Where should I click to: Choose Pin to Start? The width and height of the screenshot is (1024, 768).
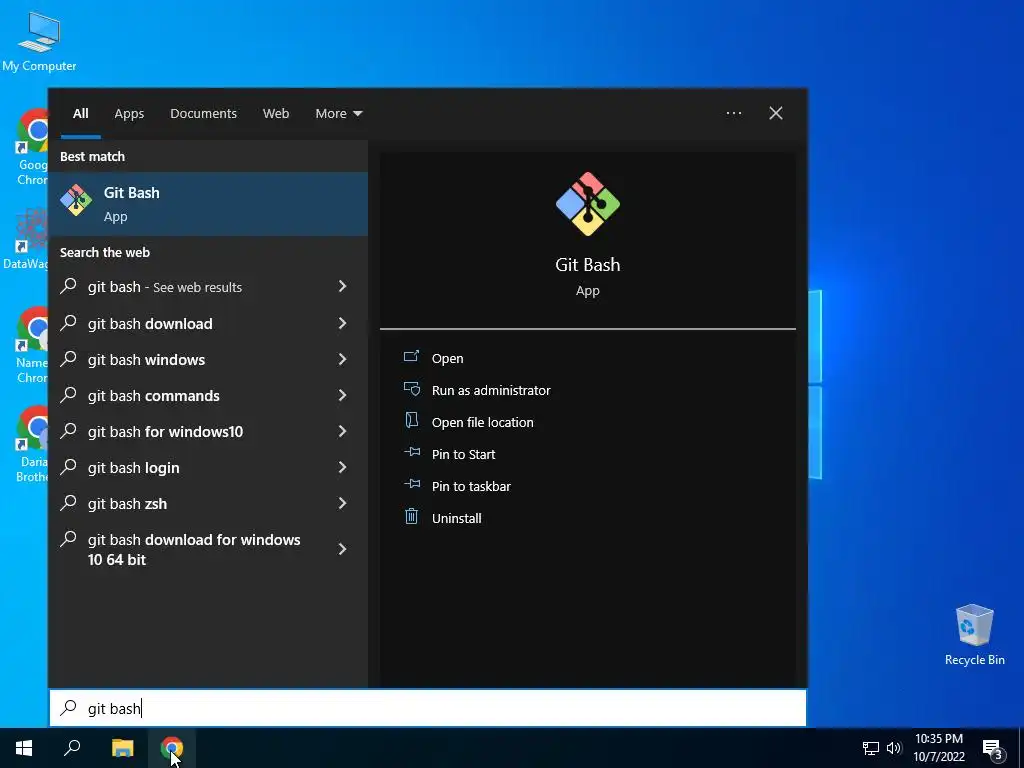click(464, 454)
